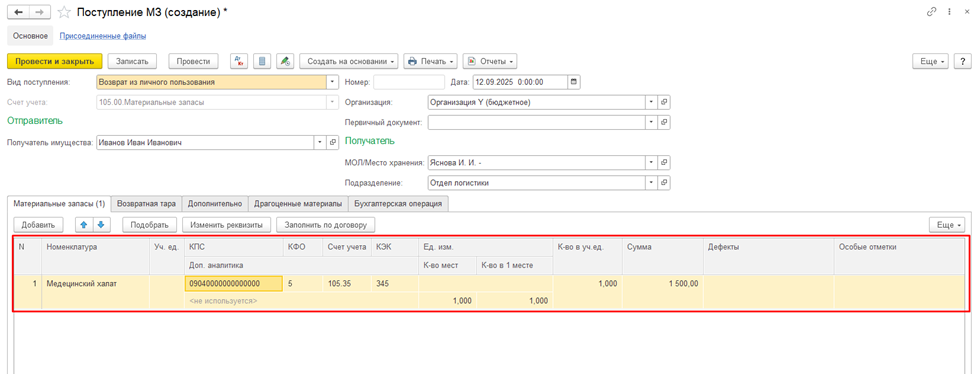Expand the Первичный документ dropdown
Viewport: 974px width, 374px height.
(x=651, y=122)
